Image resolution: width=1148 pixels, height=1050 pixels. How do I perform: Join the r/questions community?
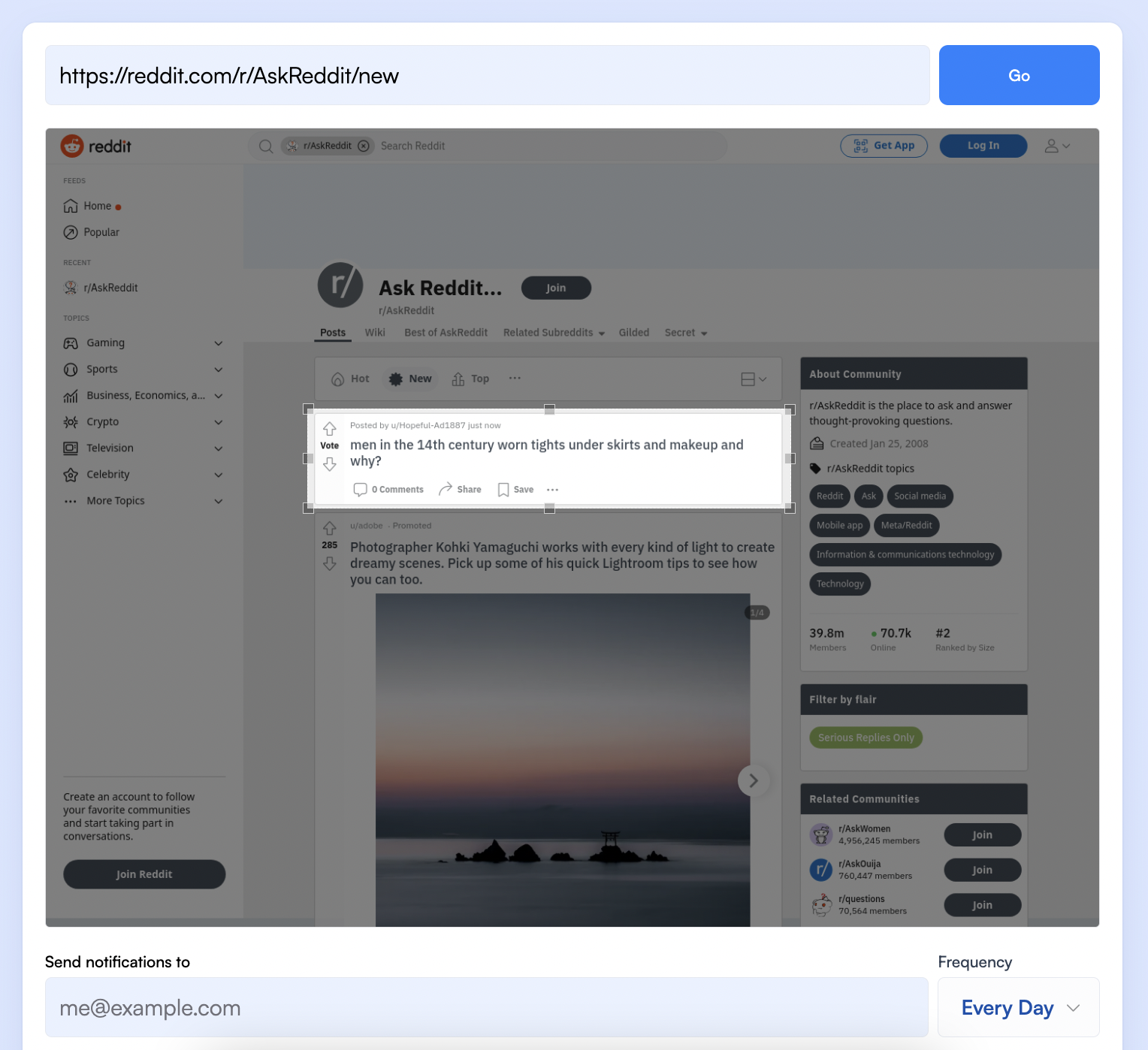pos(982,905)
